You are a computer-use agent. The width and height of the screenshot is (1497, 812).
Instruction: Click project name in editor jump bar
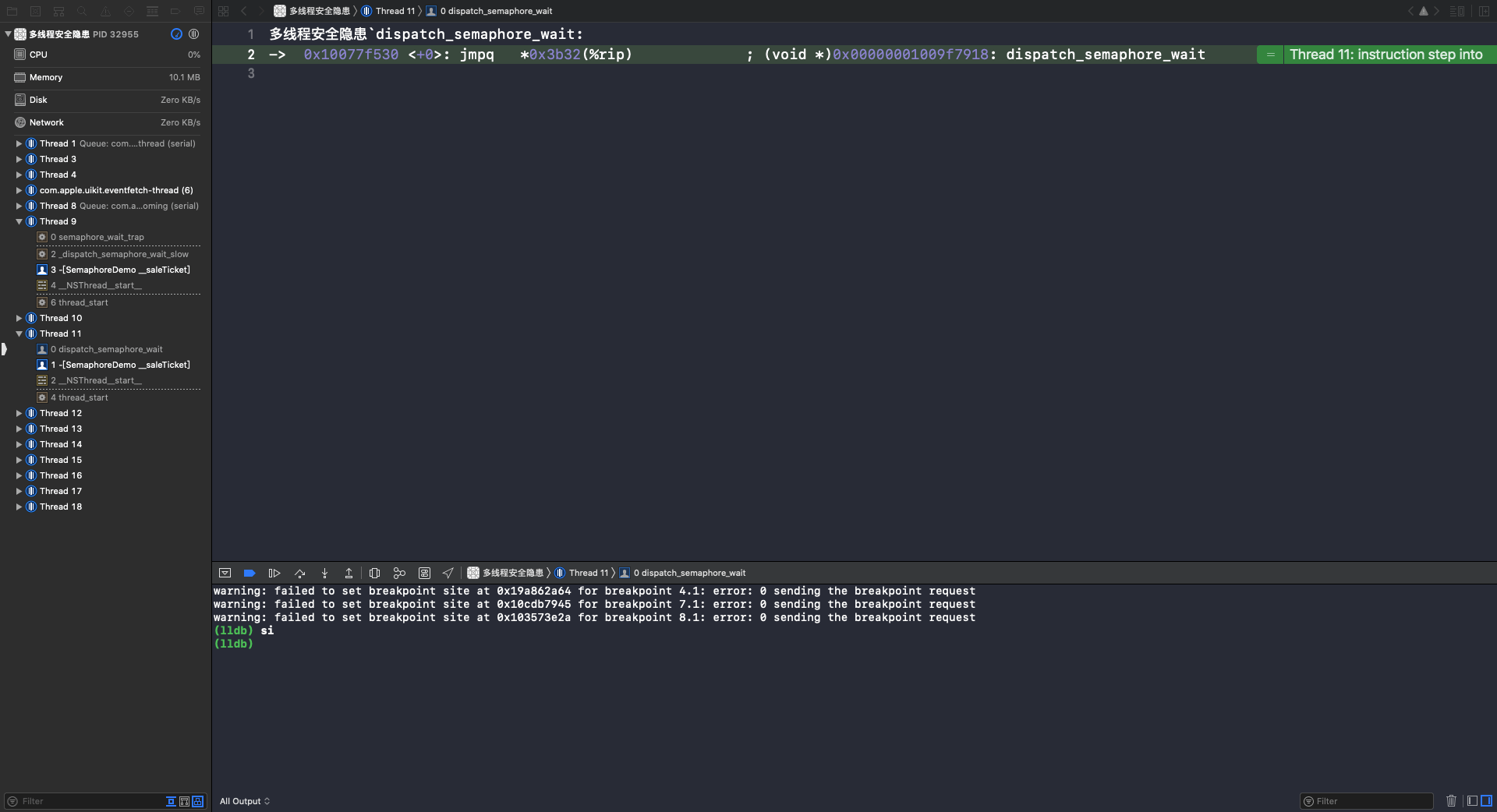312,11
